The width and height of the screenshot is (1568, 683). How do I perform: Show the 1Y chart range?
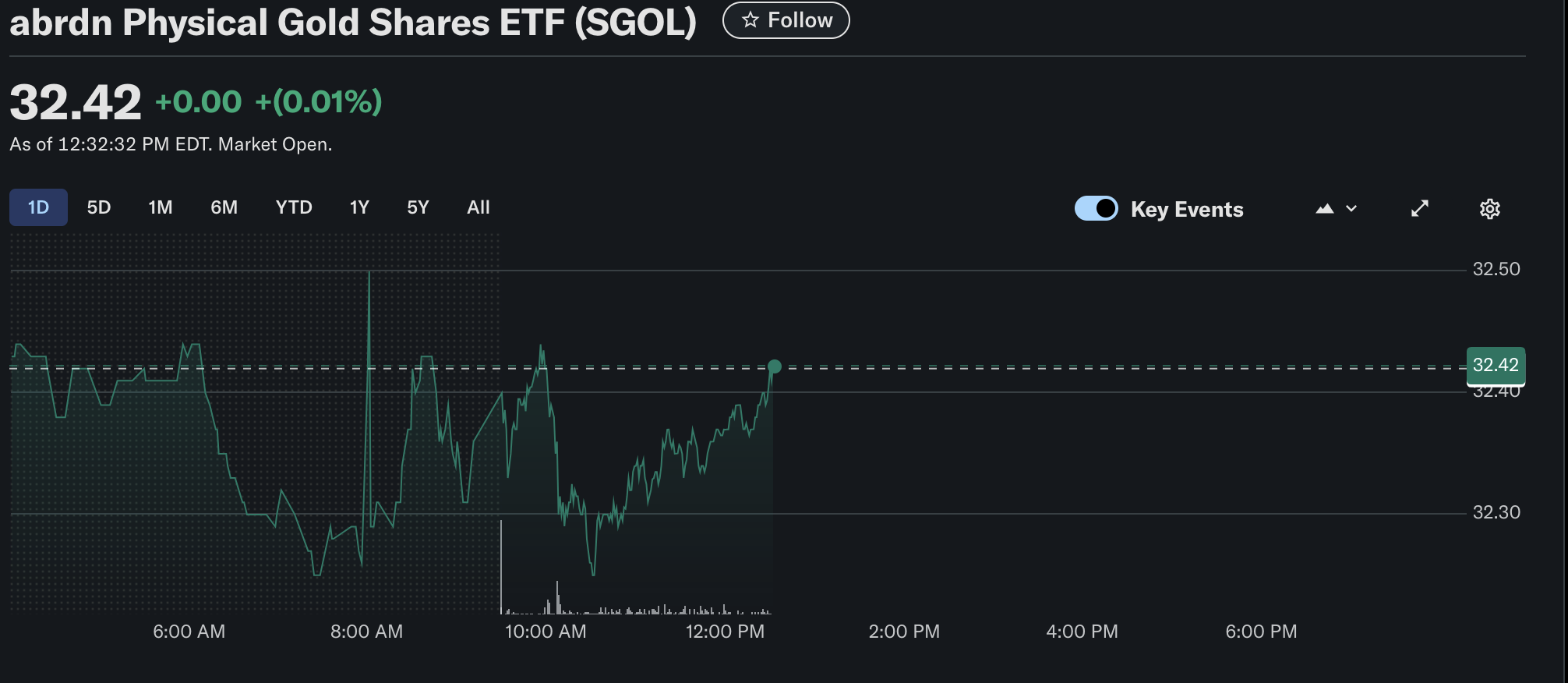(359, 207)
